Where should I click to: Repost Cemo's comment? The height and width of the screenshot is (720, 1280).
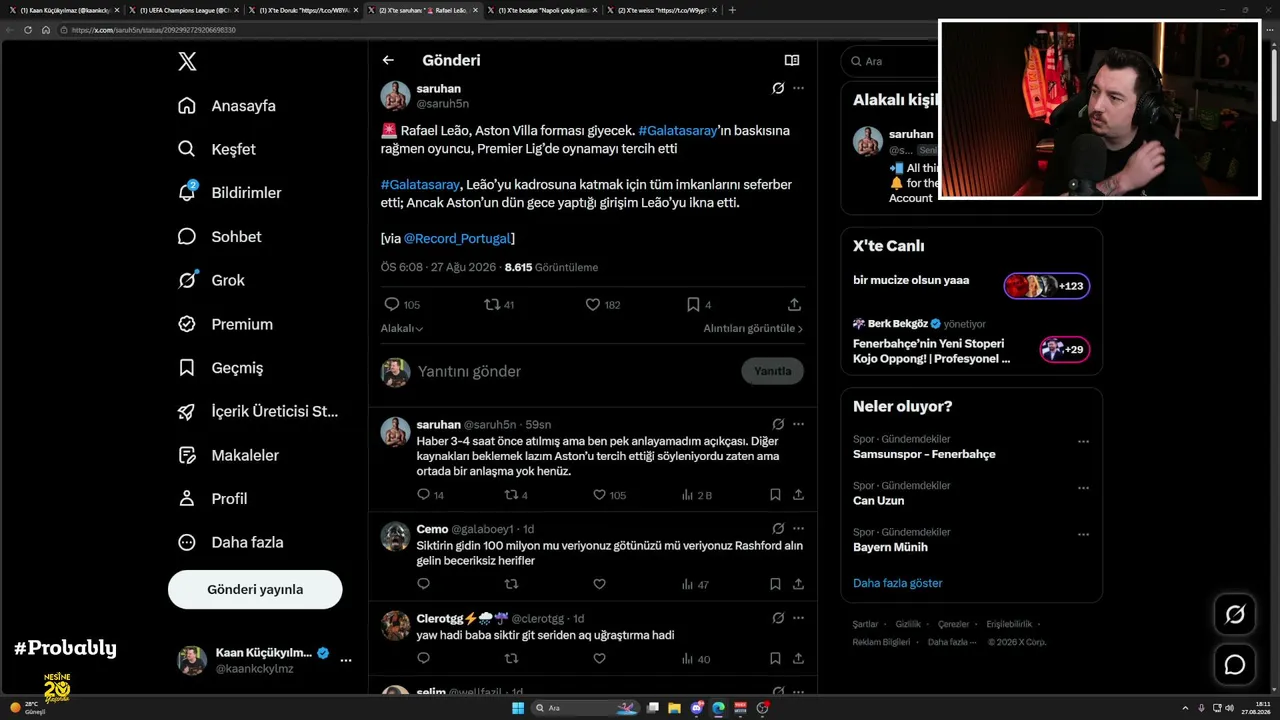coord(511,584)
